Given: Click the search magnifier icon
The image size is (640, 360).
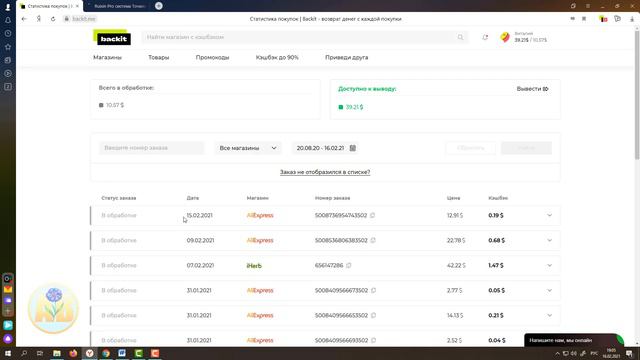Looking at the screenshot, I should (x=460, y=37).
